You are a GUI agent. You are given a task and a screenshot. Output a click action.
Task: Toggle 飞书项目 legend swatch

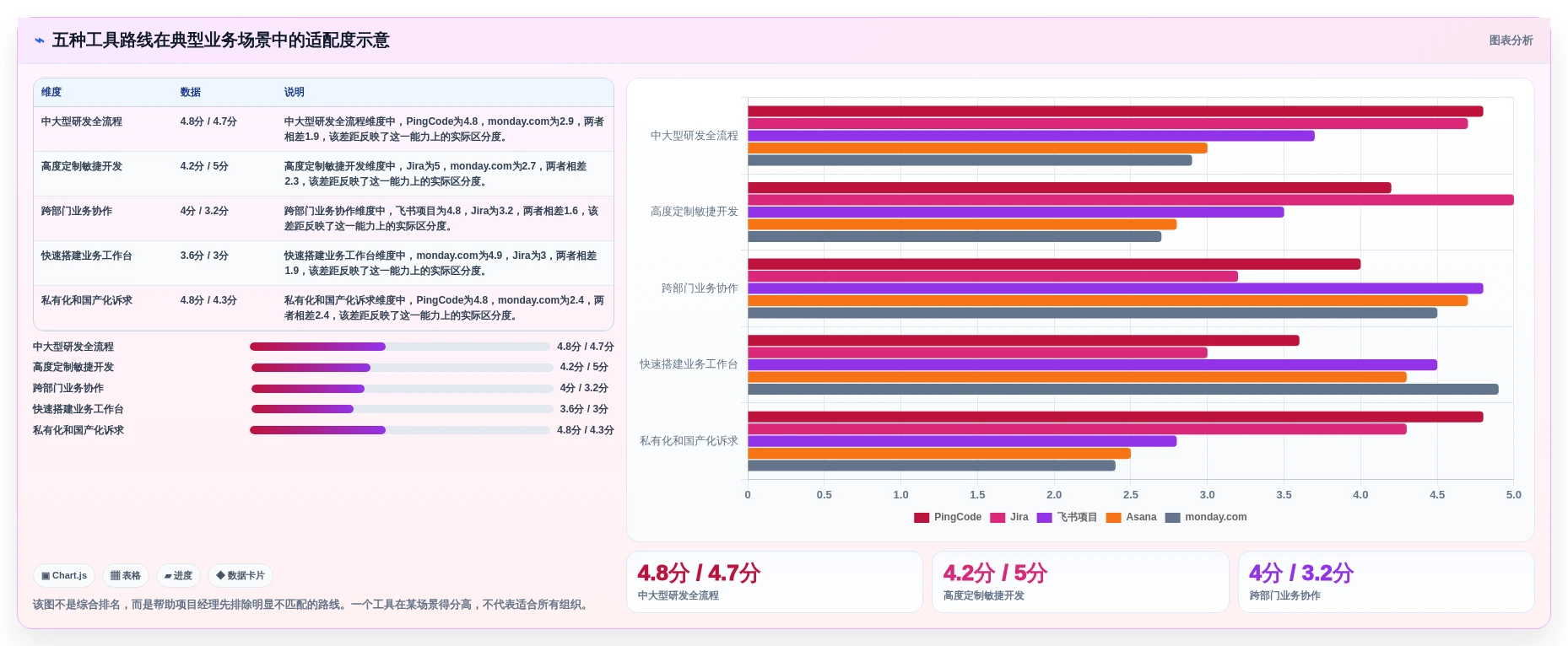[1045, 518]
